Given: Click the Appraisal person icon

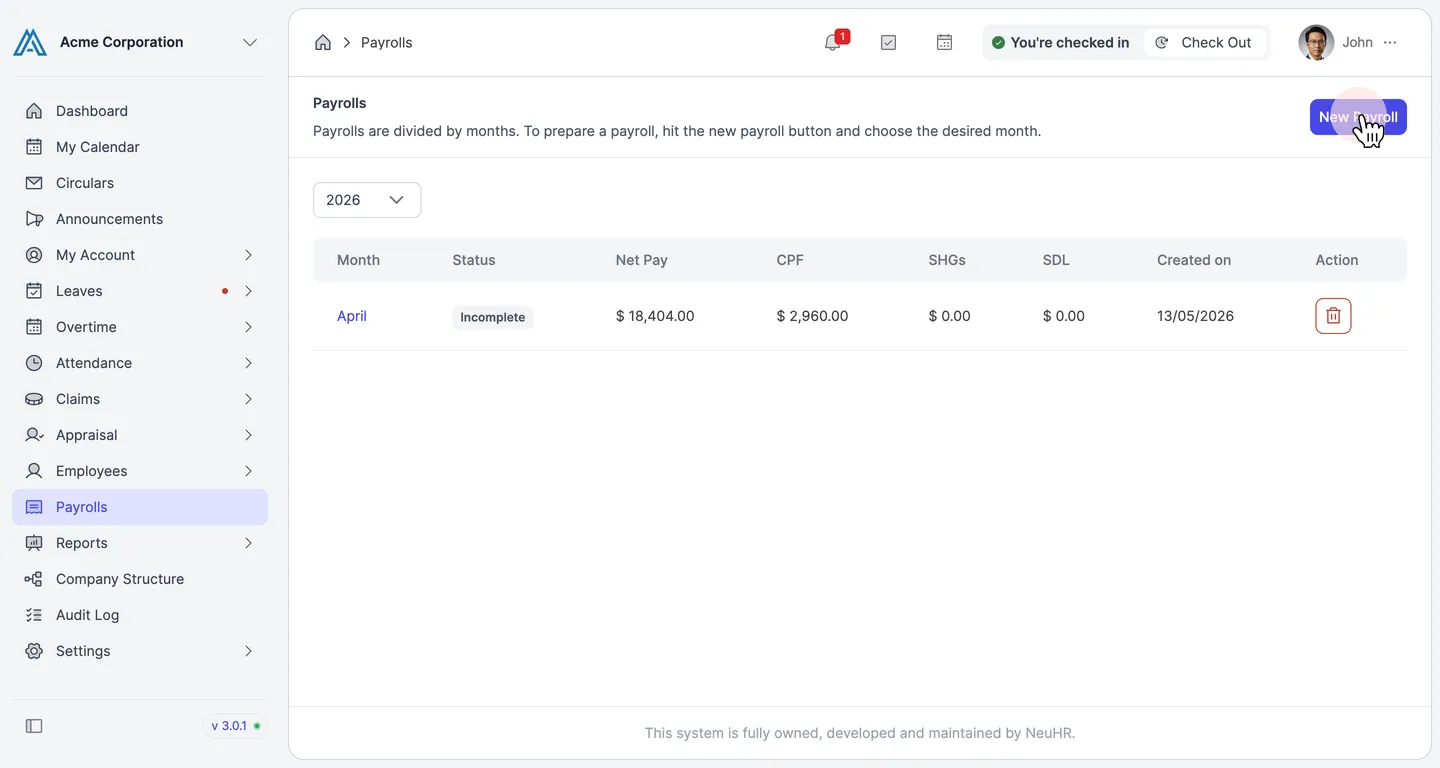Looking at the screenshot, I should click(x=34, y=435).
